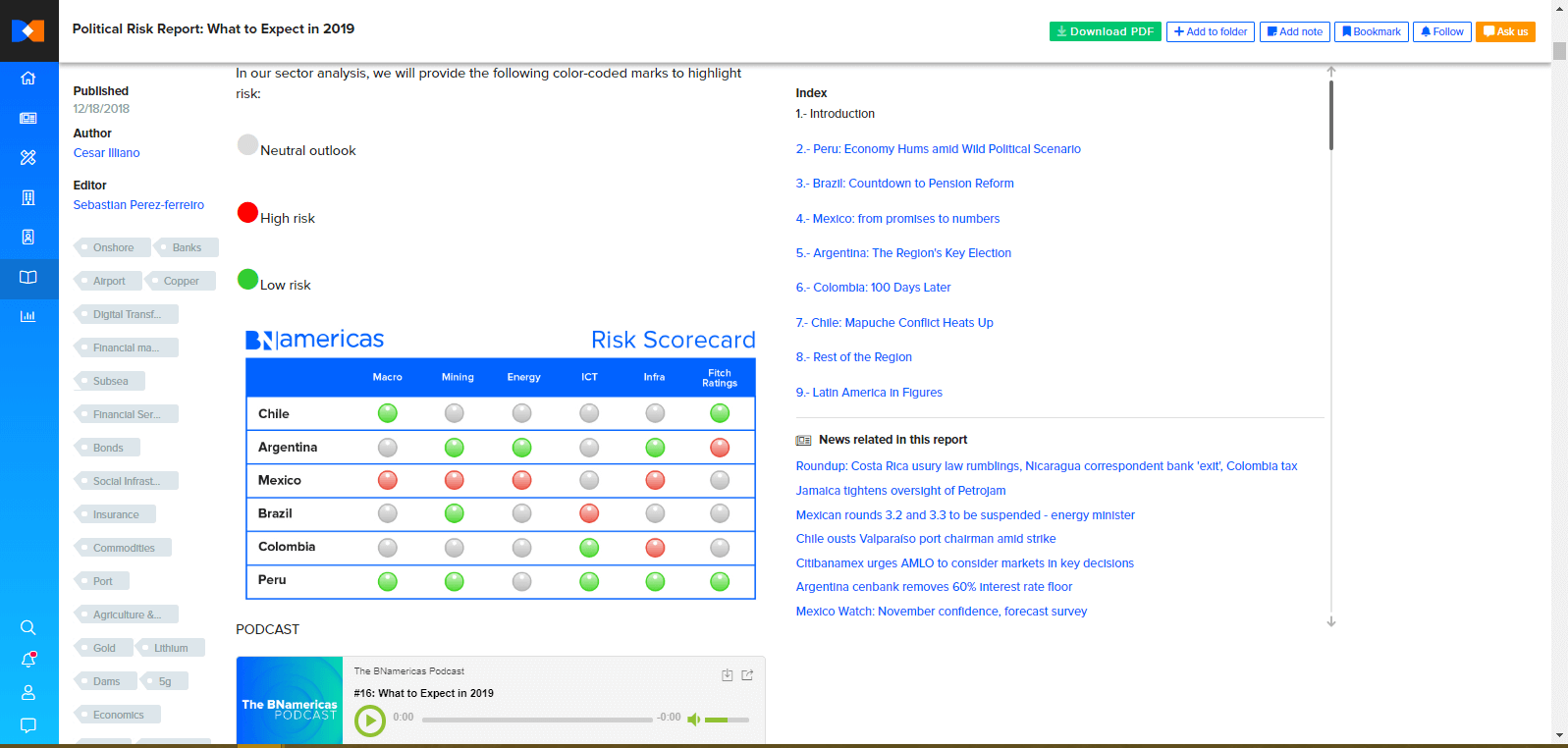
Task: Open Roundup: Costa Rica usury law news
Action: click(1047, 466)
